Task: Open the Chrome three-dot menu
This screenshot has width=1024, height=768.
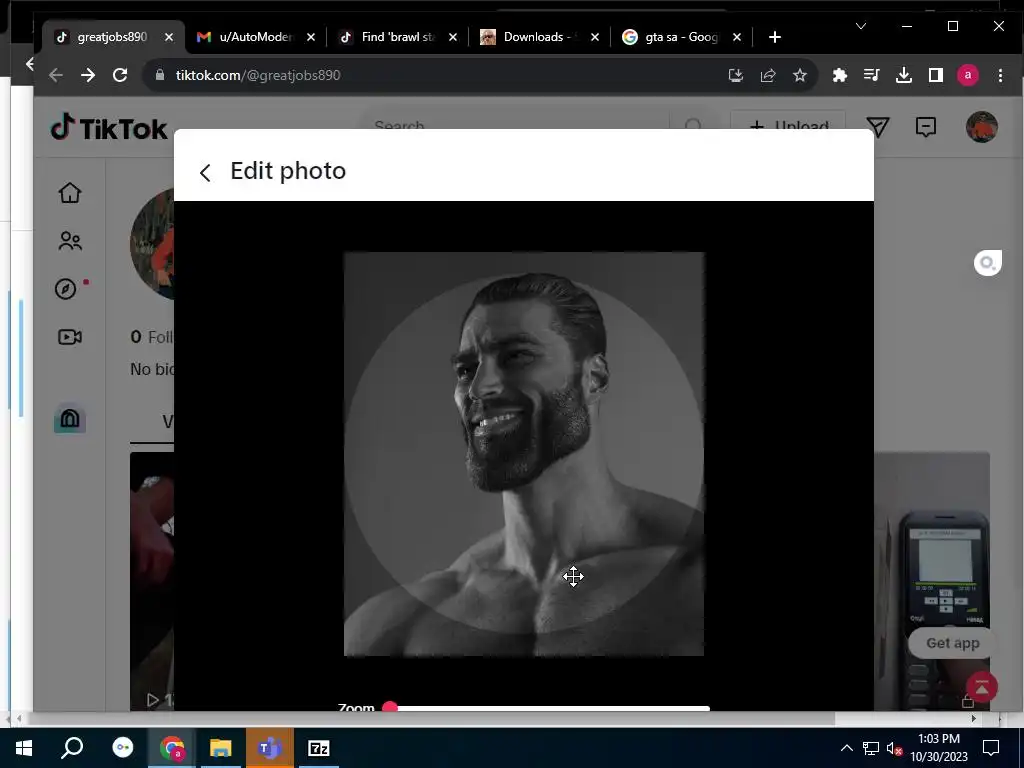Action: [x=1000, y=75]
